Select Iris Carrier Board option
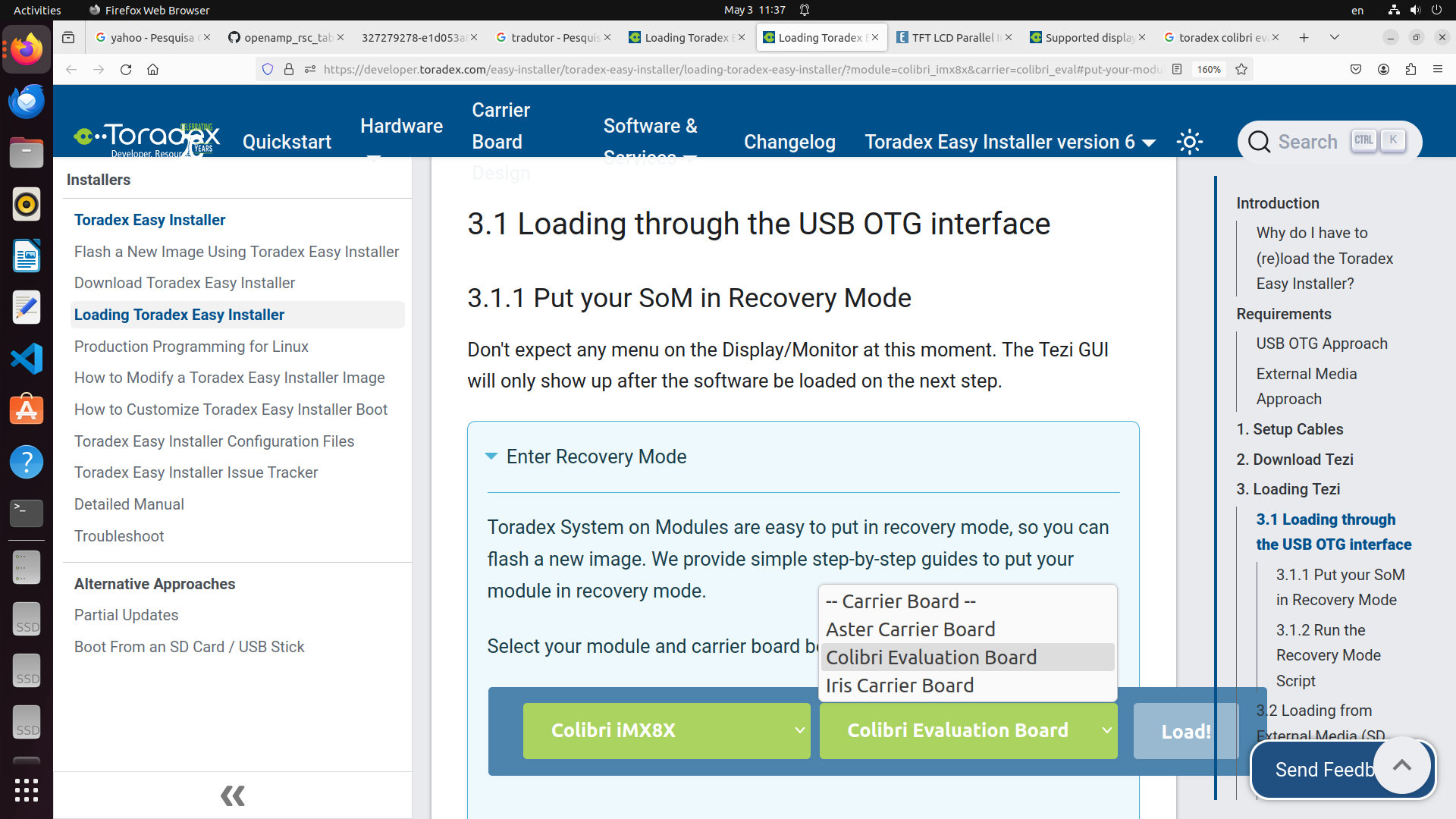The image size is (1456, 819). (x=968, y=686)
